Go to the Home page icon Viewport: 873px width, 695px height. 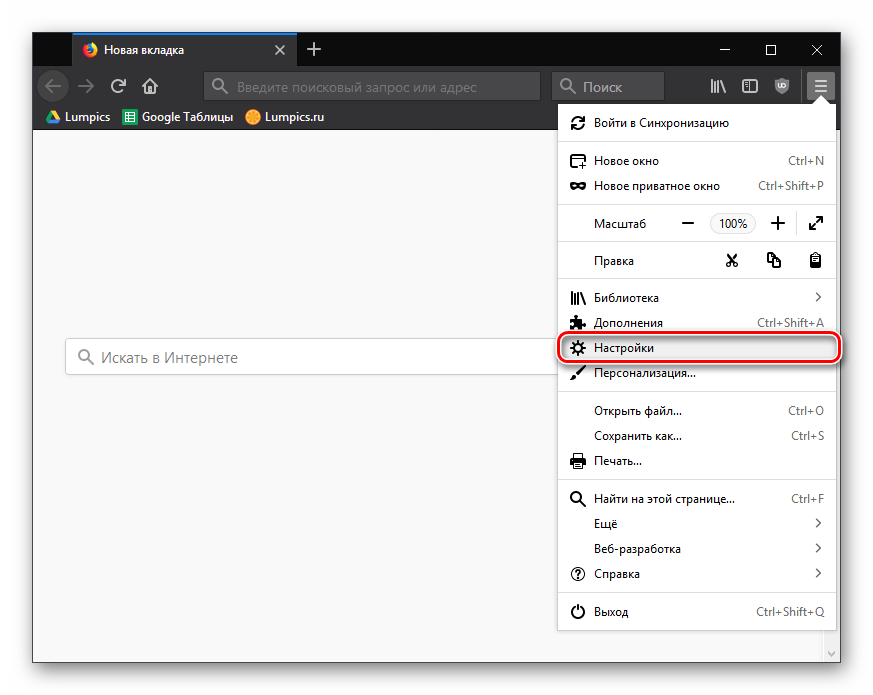(150, 86)
